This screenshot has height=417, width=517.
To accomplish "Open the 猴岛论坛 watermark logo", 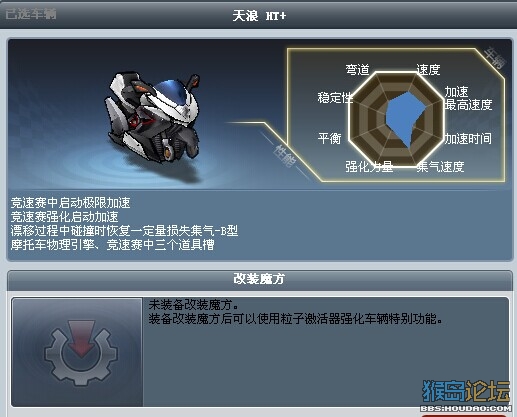I will (x=466, y=391).
